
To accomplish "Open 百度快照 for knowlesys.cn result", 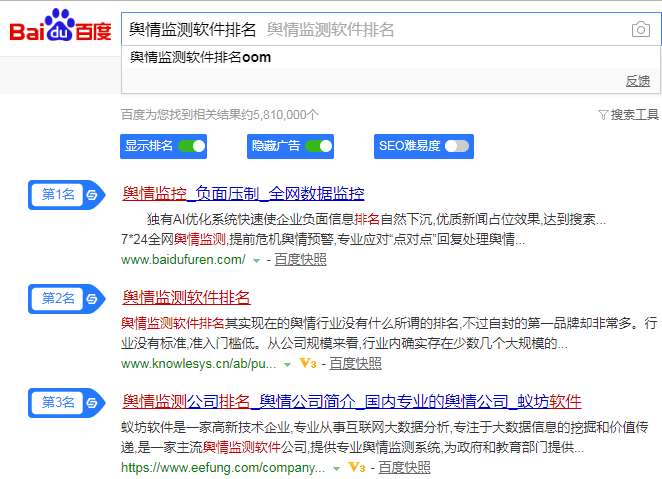I will click(355, 363).
